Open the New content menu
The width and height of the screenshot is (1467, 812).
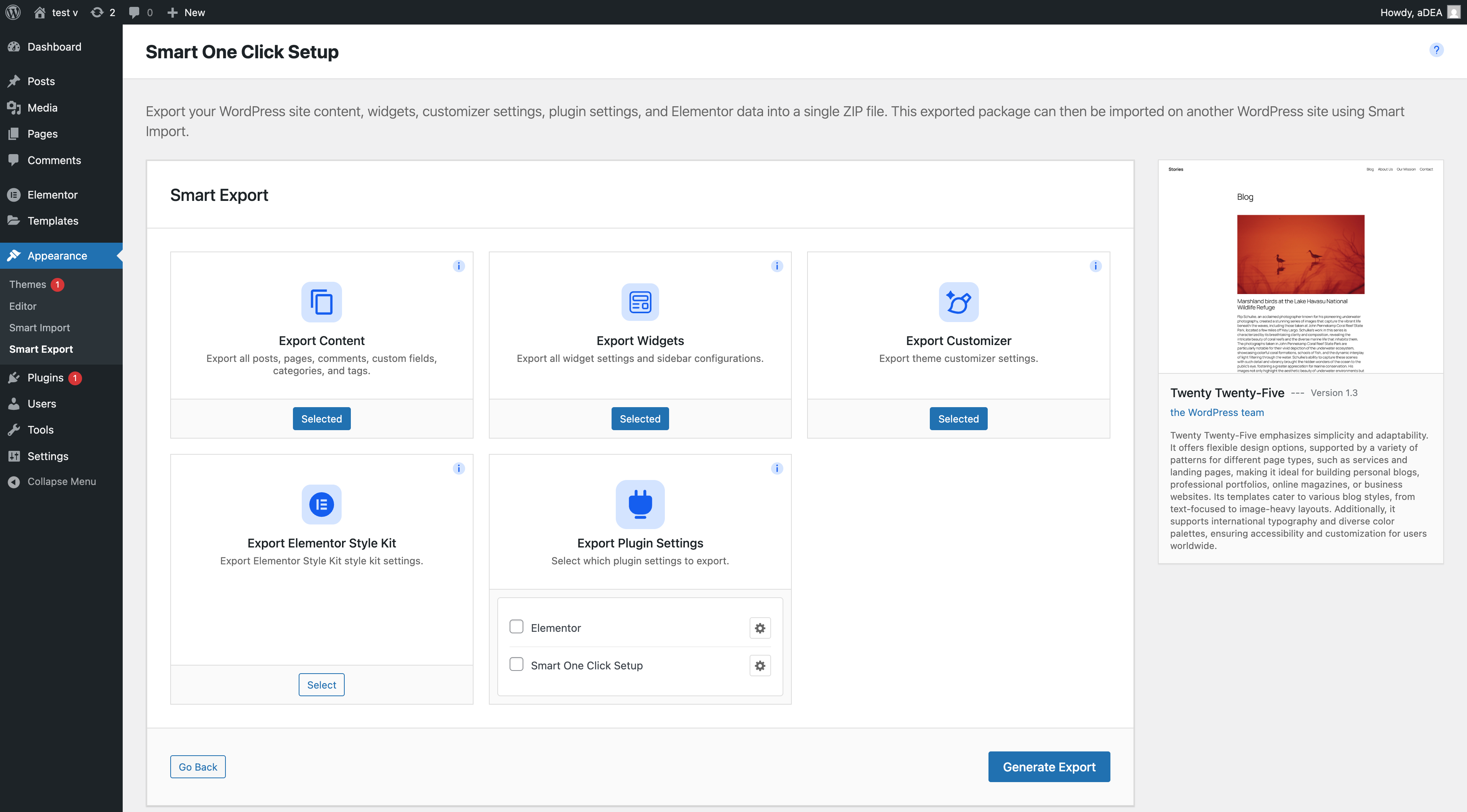pyautogui.click(x=186, y=12)
